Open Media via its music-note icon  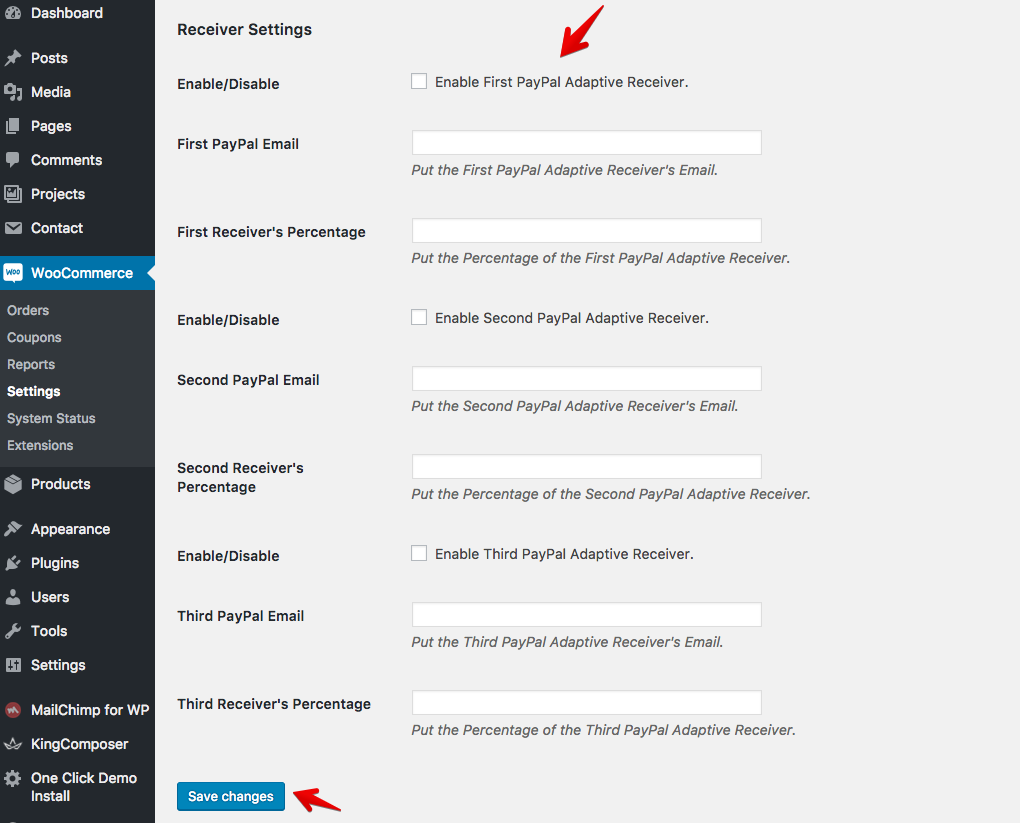(12, 92)
